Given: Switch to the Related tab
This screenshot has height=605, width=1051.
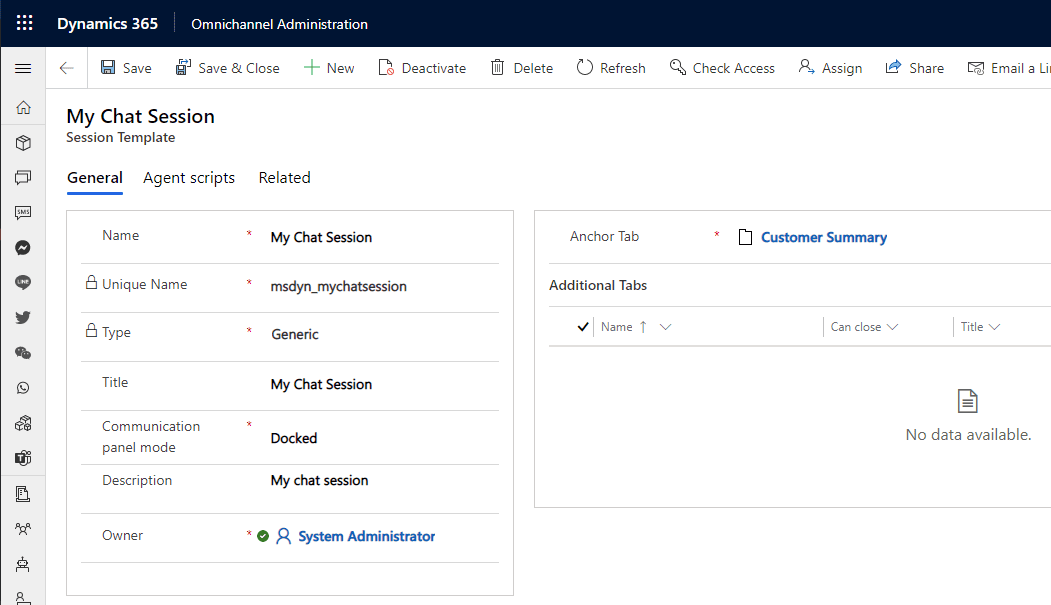Looking at the screenshot, I should (284, 178).
